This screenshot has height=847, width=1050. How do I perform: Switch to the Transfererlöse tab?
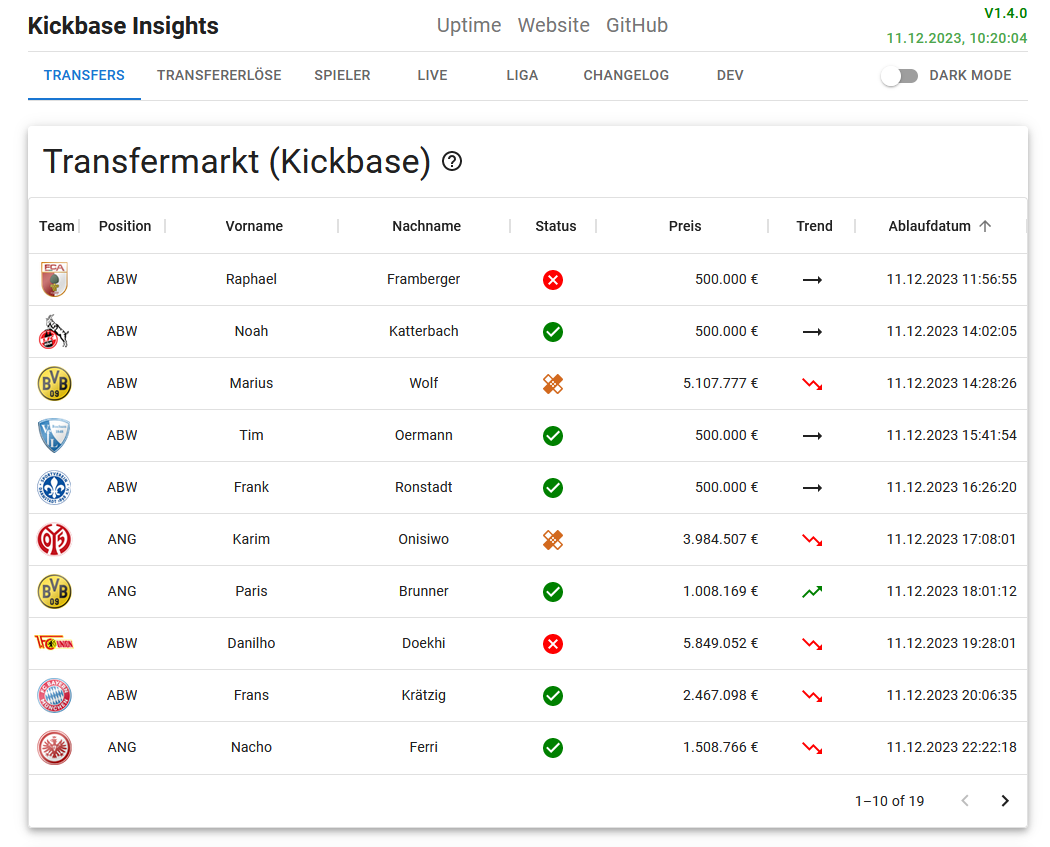tap(219, 76)
